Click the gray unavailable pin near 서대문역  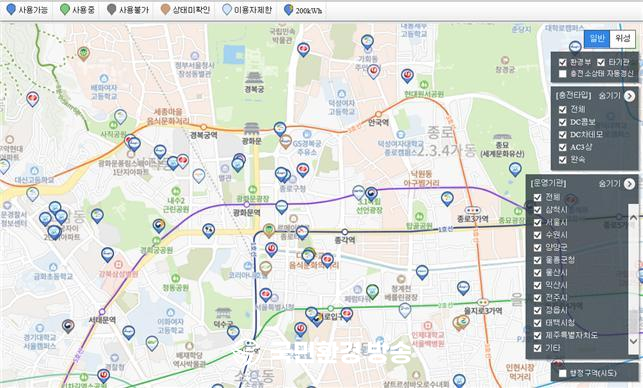[68, 326]
